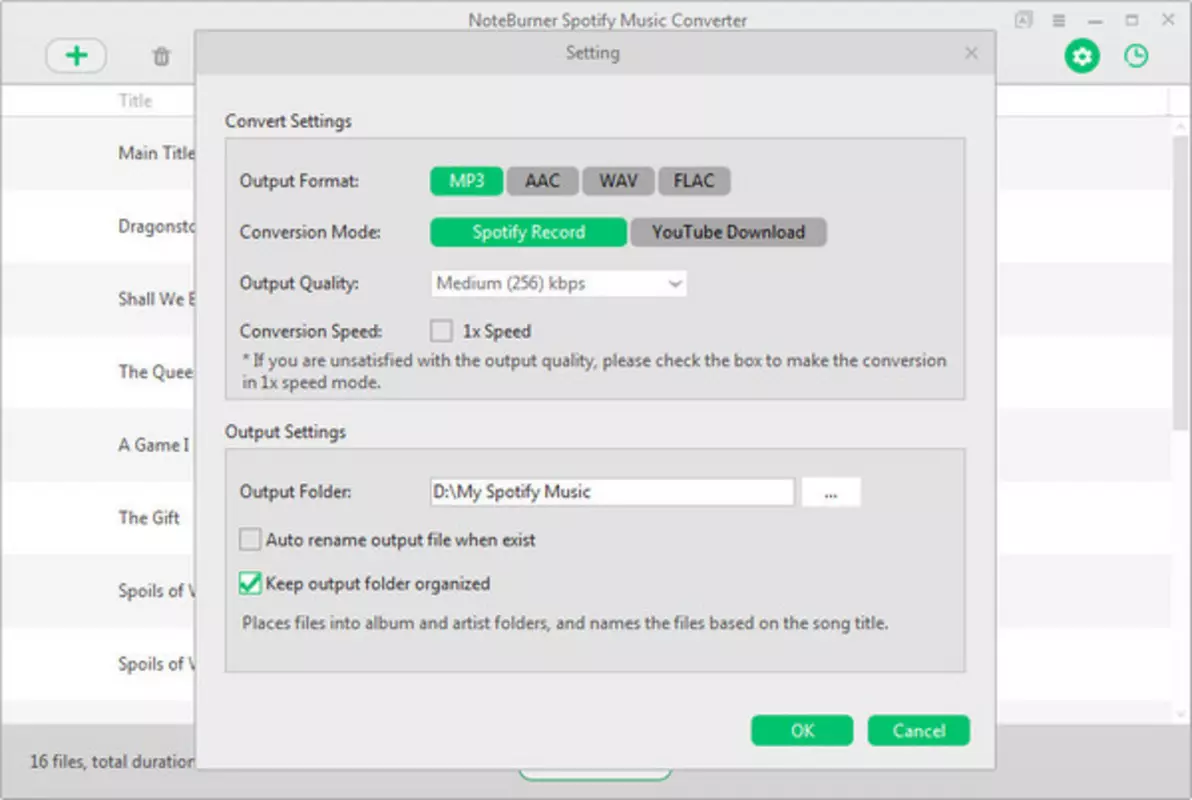Screen dimensions: 1192x800
Task: Click the green plus add button
Action: 76,56
